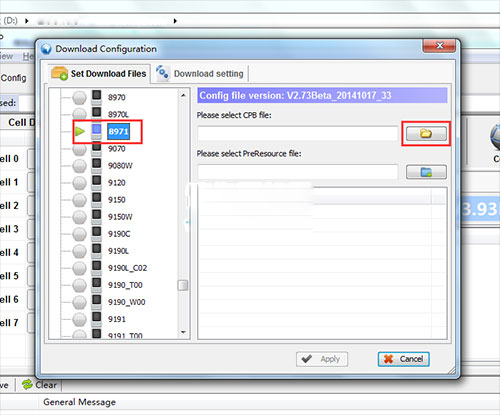The image size is (500, 415).
Task: Click the phone icon next to 9190L_C02
Action: [x=97, y=268]
